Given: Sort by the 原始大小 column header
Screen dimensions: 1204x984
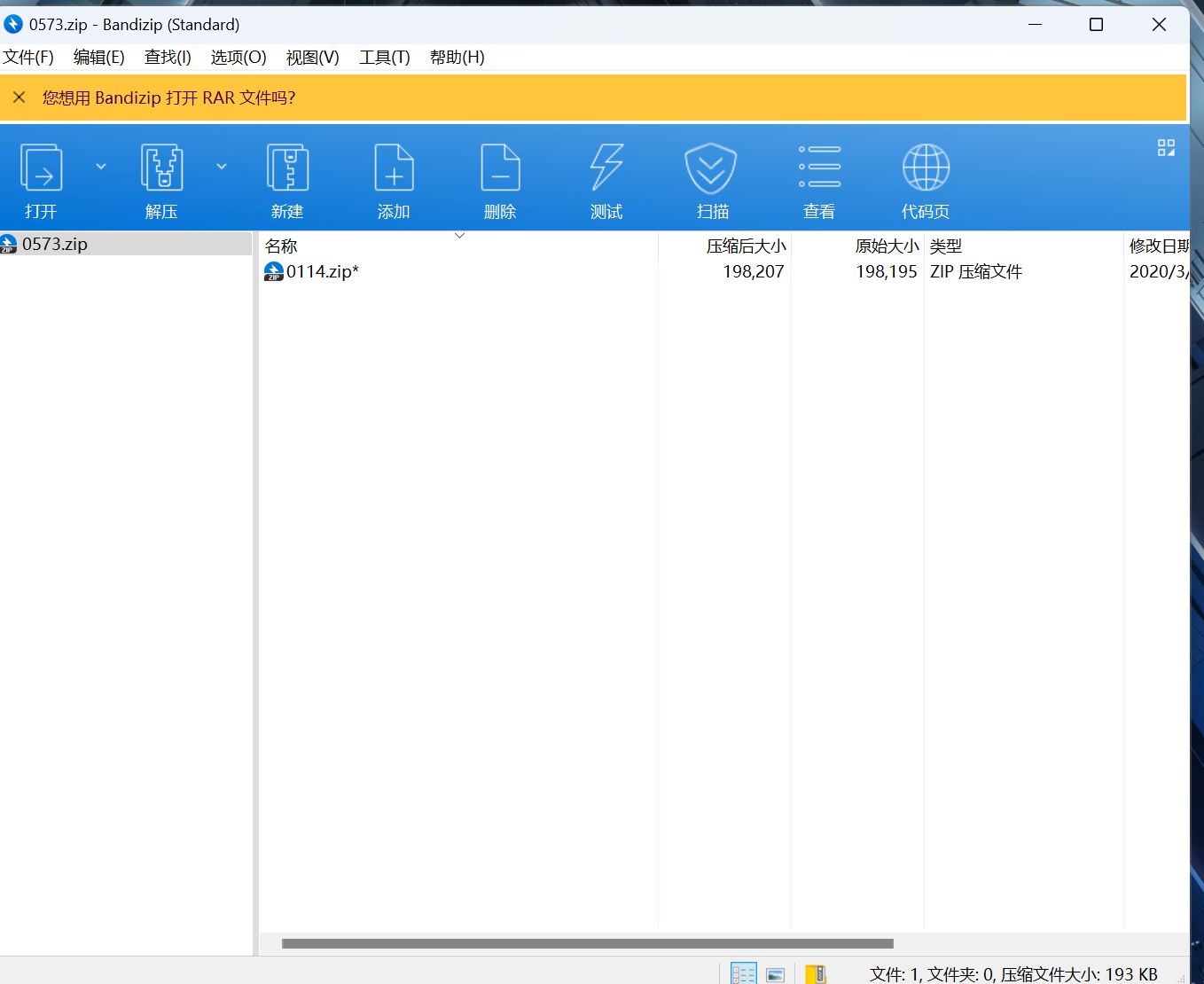Looking at the screenshot, I should click(858, 246).
